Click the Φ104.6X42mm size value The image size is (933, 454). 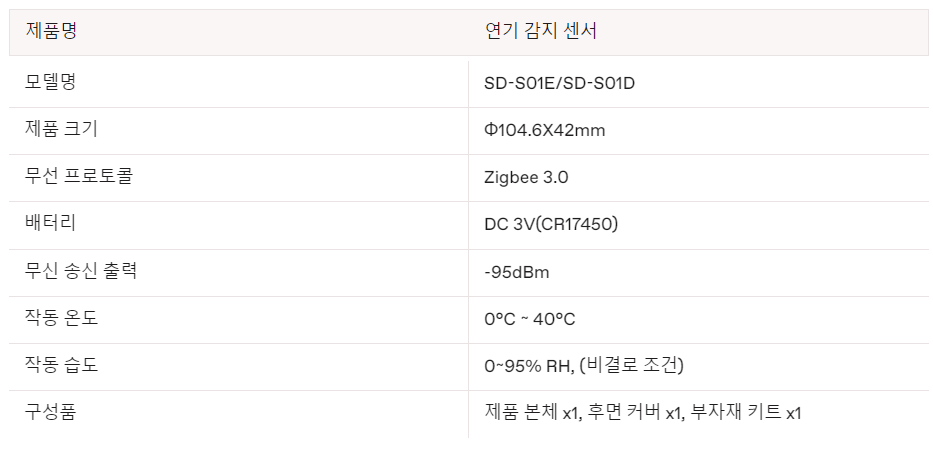point(544,130)
